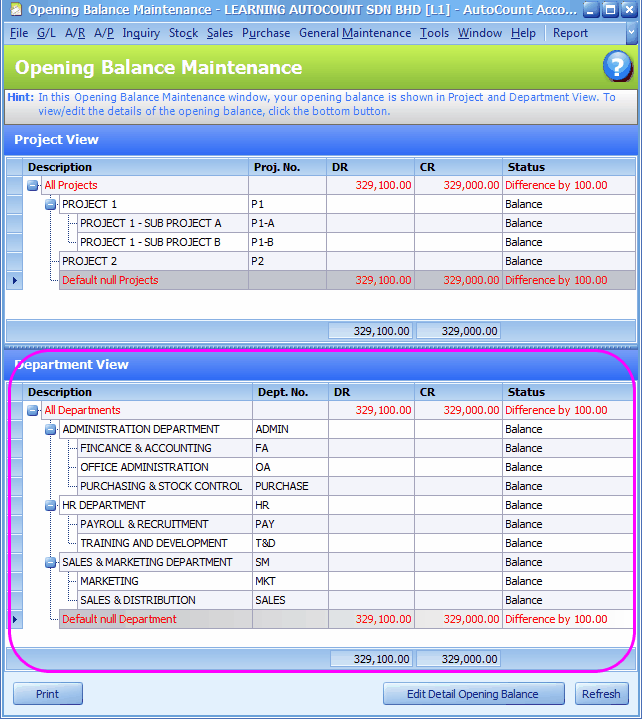Open the Sales menu
Screen dimensions: 642x719
pyautogui.click(x=220, y=33)
